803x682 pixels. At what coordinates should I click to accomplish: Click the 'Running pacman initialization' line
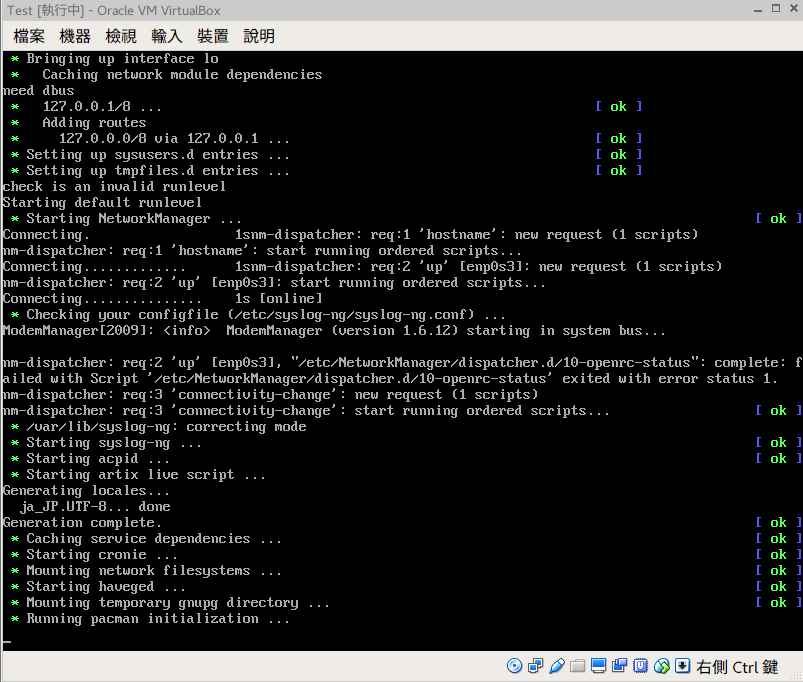(150, 619)
